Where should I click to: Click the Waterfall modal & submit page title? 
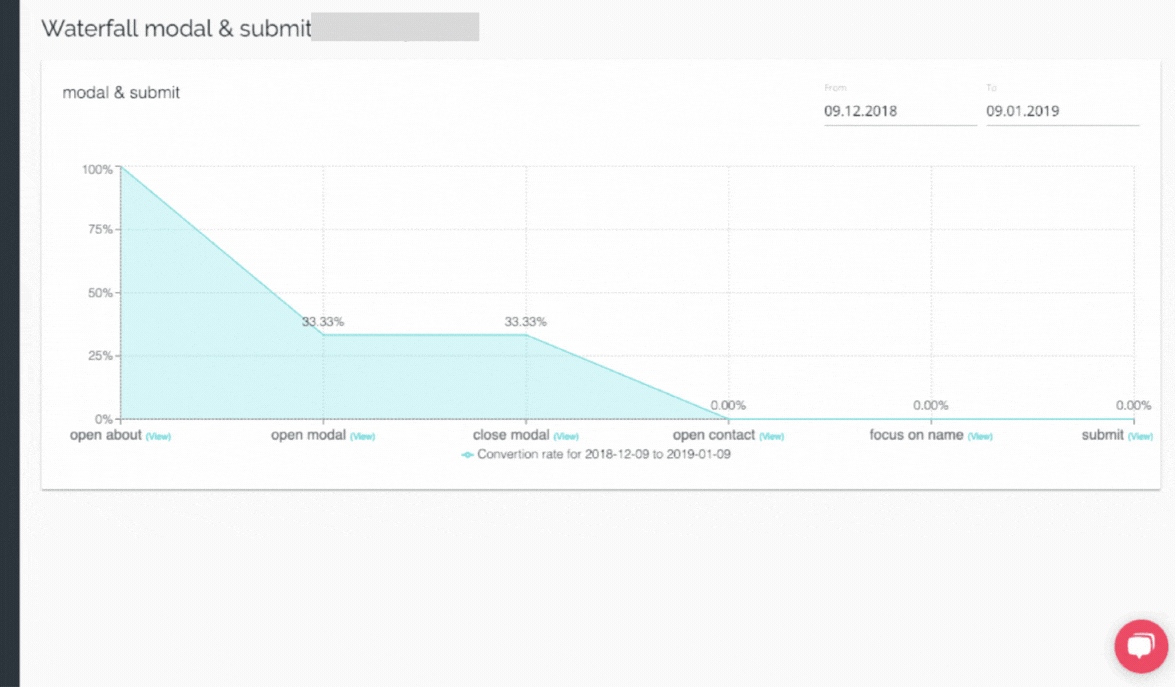(x=176, y=28)
